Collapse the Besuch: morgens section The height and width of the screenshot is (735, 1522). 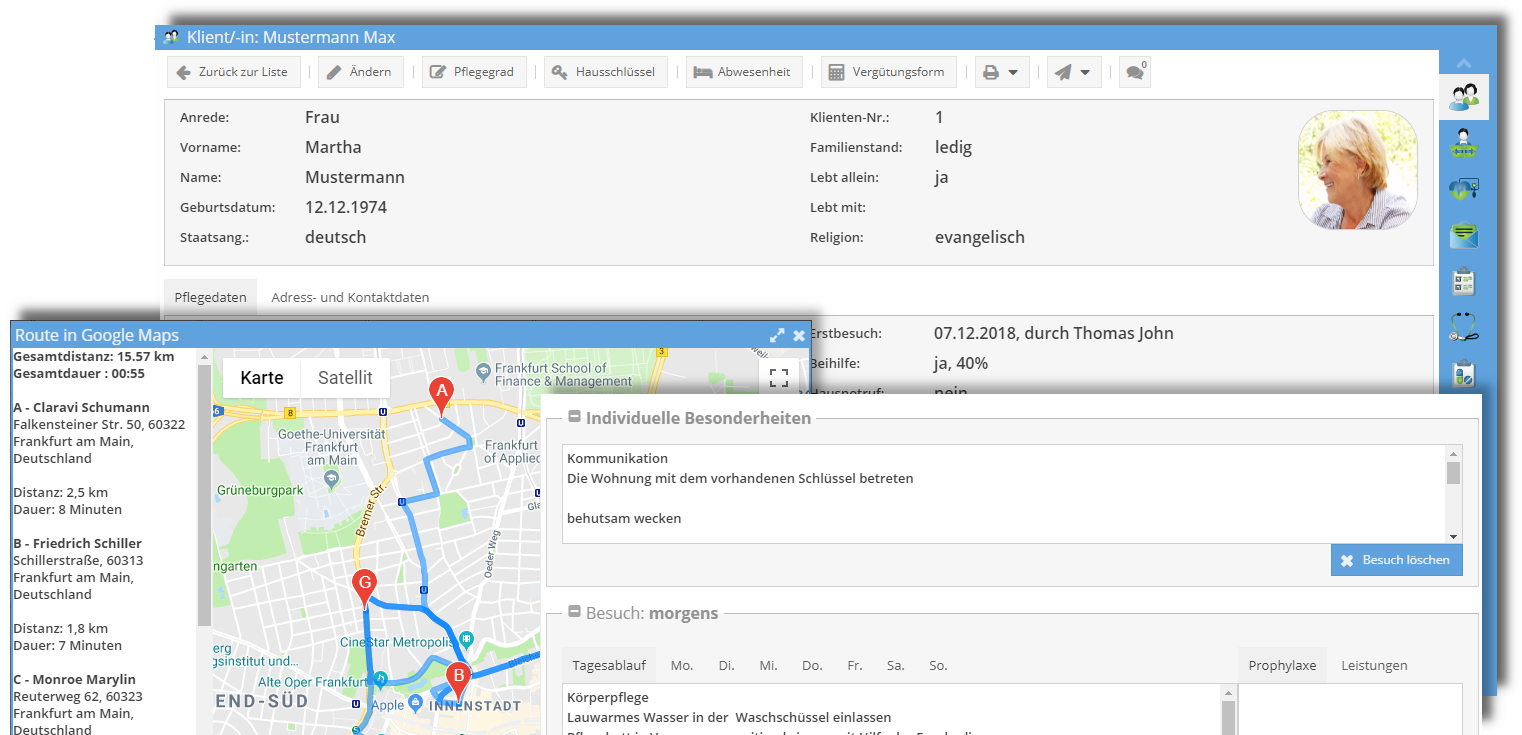point(574,612)
